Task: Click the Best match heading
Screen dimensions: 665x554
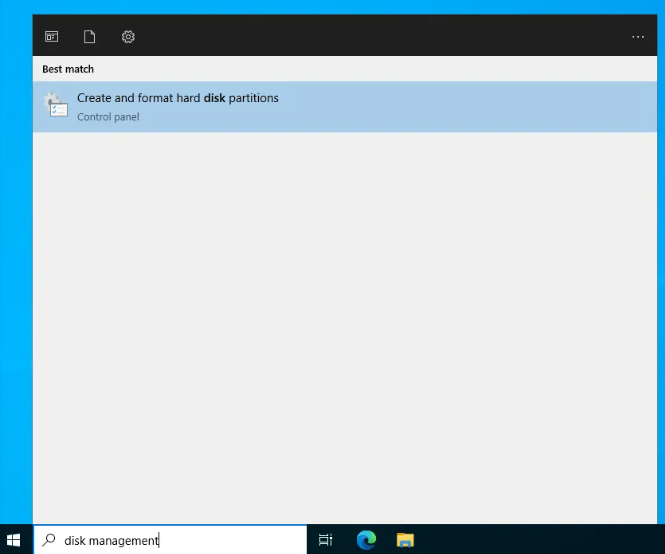Action: click(68, 70)
